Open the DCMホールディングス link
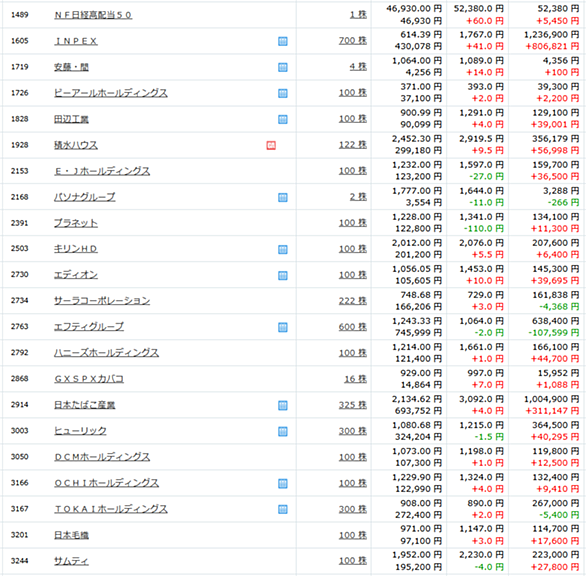Screen dimensions: 586x576 (x=102, y=457)
